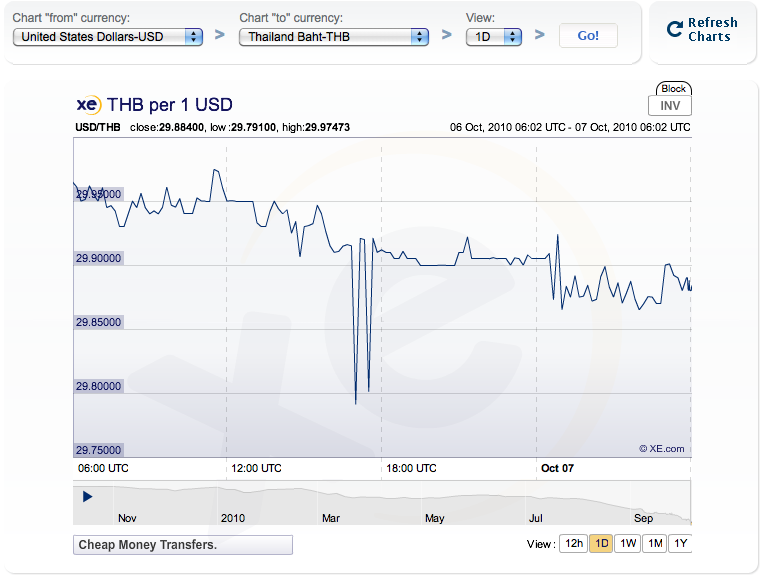The image size is (765, 586).
Task: Switch chart view to 1W
Action: pyautogui.click(x=628, y=544)
